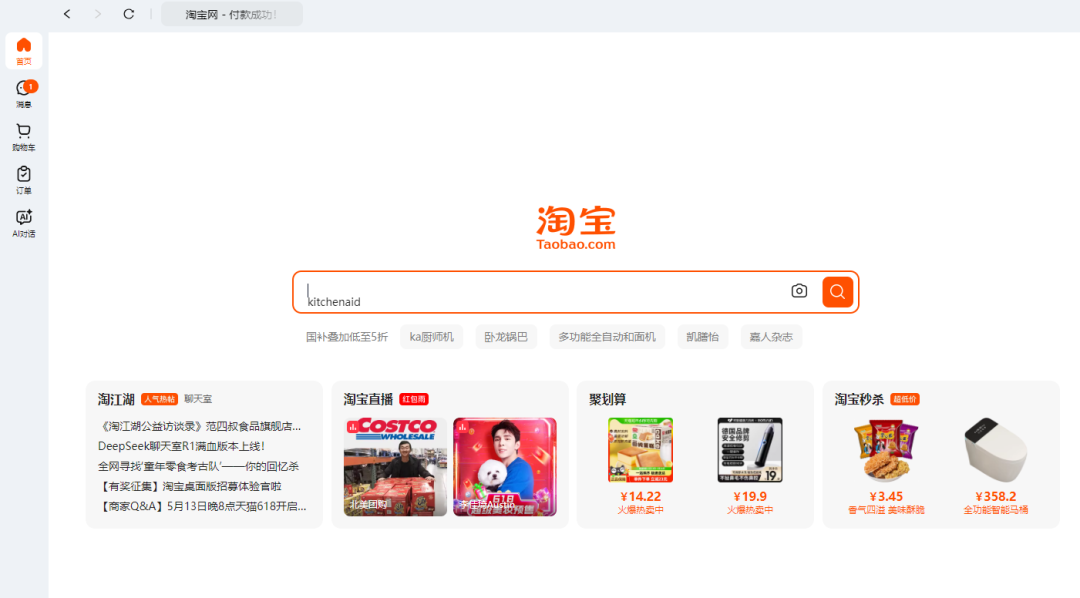The height and width of the screenshot is (598, 1080).
Task: Open the shopping cart (购物车) icon
Action: 24,138
